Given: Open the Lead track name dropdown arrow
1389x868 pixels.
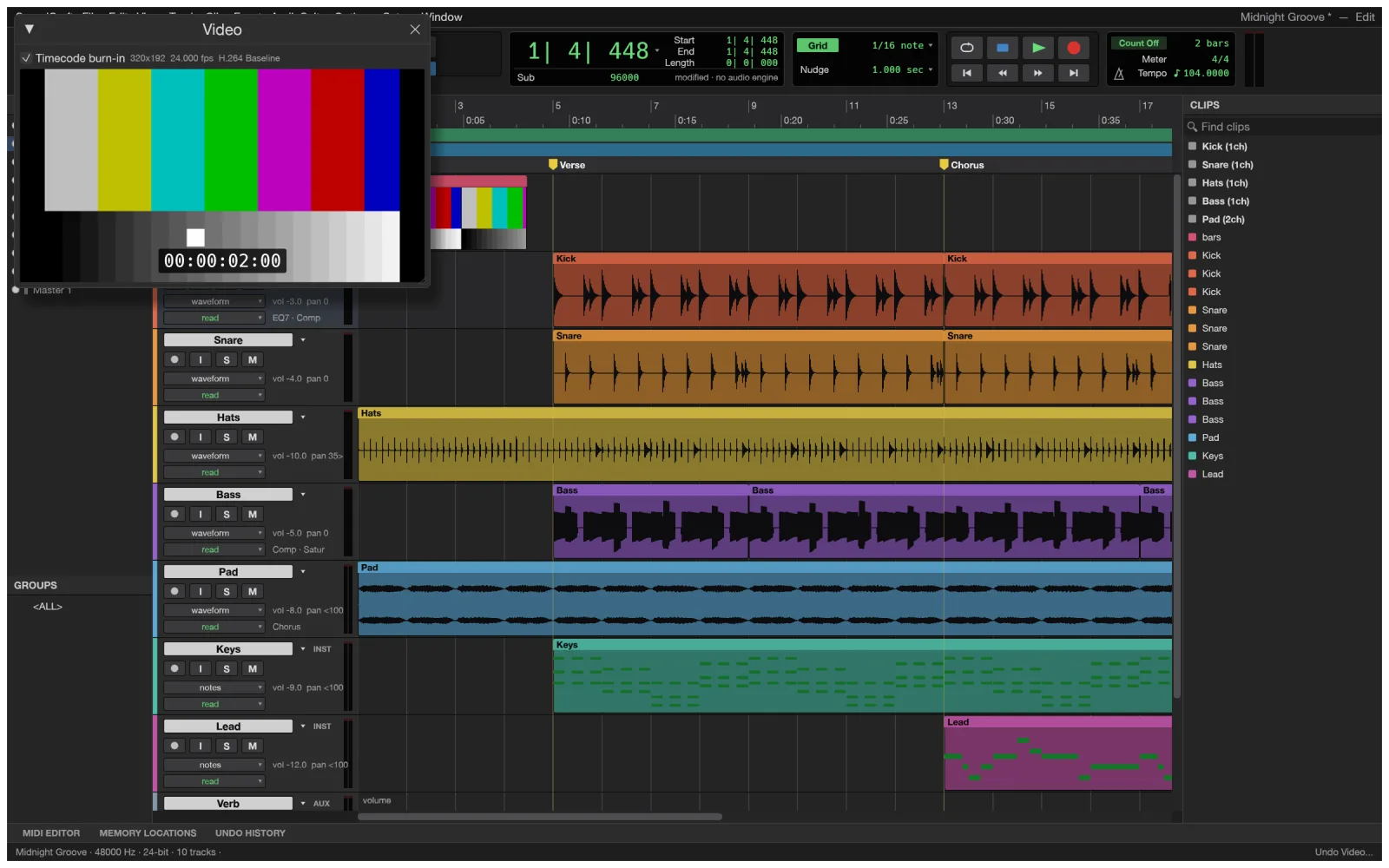Looking at the screenshot, I should (303, 727).
